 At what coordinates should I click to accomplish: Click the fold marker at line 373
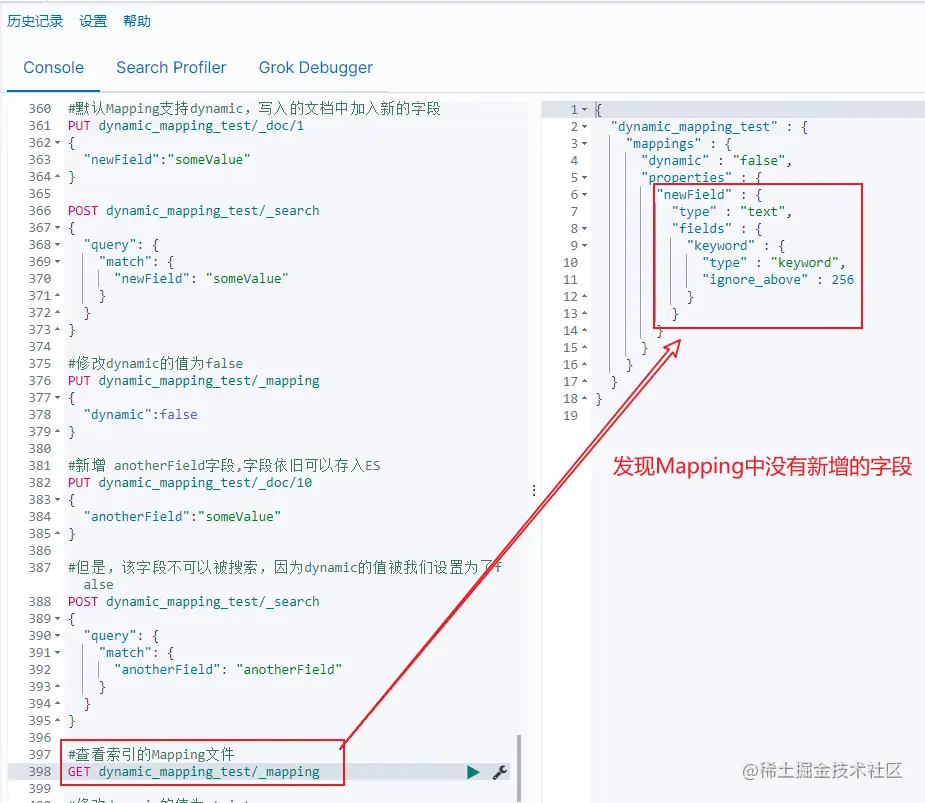pos(58,330)
